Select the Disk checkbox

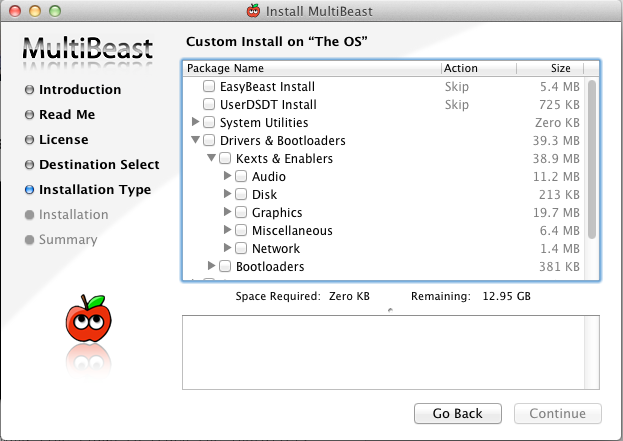coord(241,194)
